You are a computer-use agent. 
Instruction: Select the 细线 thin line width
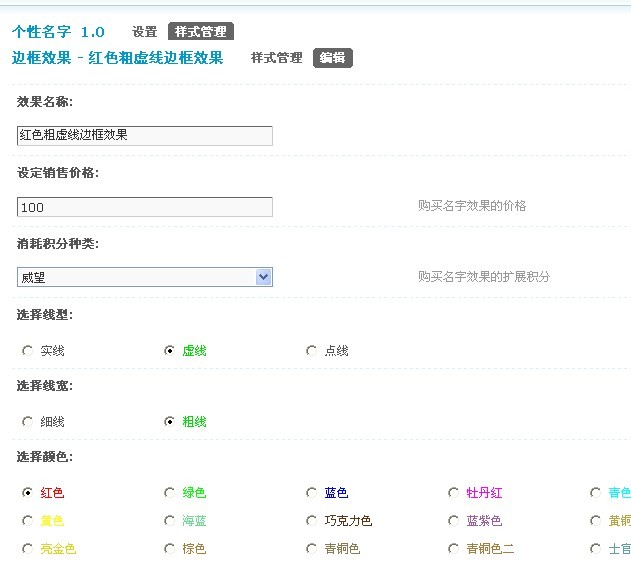(27, 422)
